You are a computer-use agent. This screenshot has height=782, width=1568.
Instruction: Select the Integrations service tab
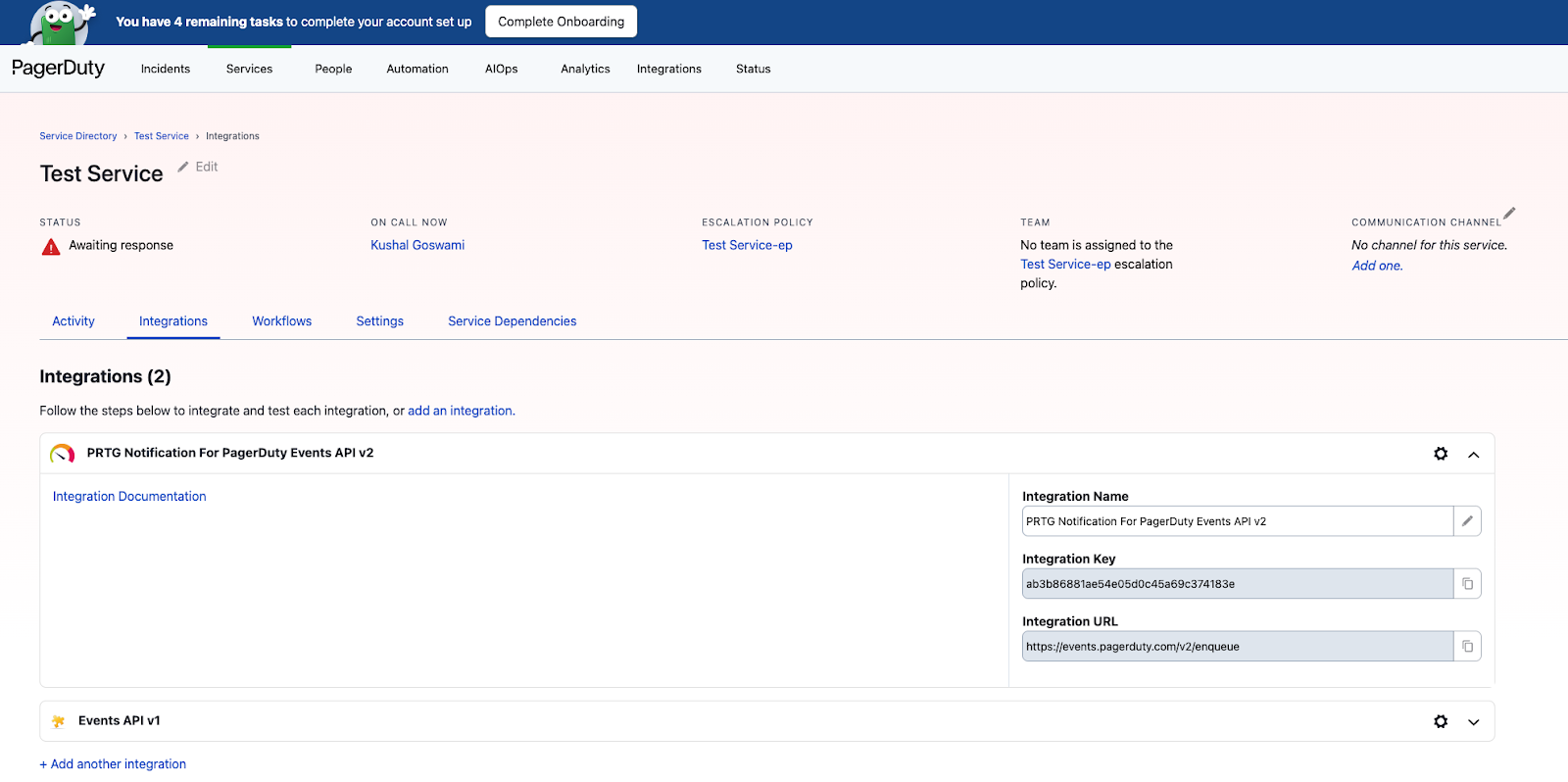coord(173,321)
